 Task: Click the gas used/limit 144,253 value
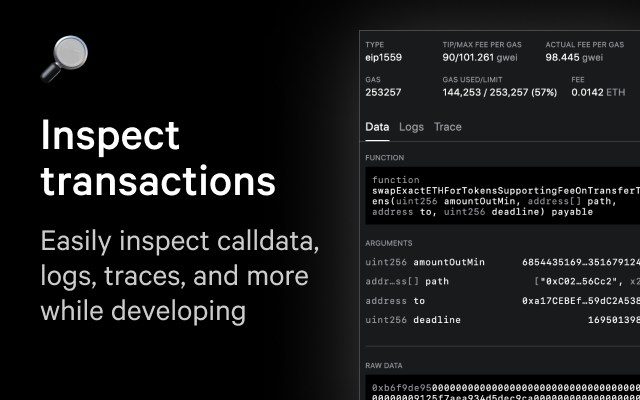click(x=498, y=92)
